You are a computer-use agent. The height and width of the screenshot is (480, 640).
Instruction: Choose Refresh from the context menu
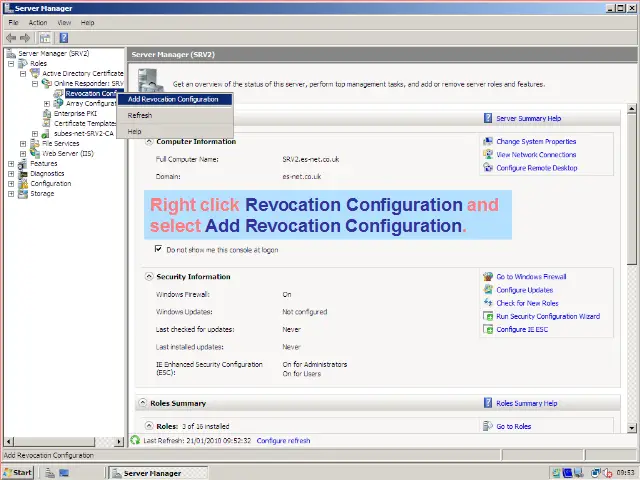(140, 116)
